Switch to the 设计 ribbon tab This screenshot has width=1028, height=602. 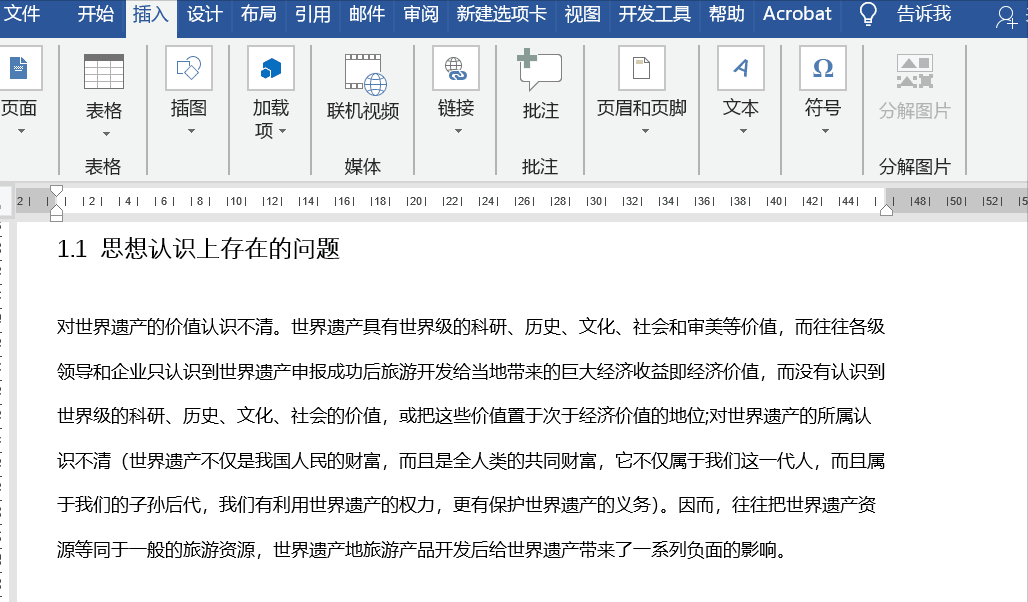click(x=205, y=14)
